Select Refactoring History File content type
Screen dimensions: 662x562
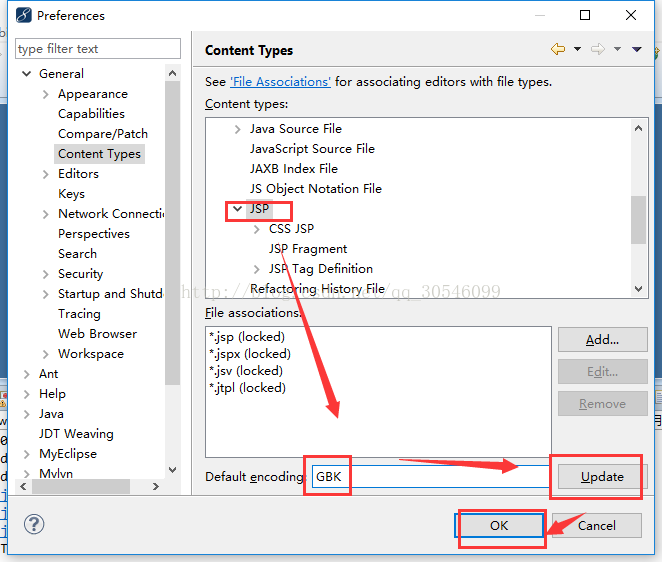317,289
